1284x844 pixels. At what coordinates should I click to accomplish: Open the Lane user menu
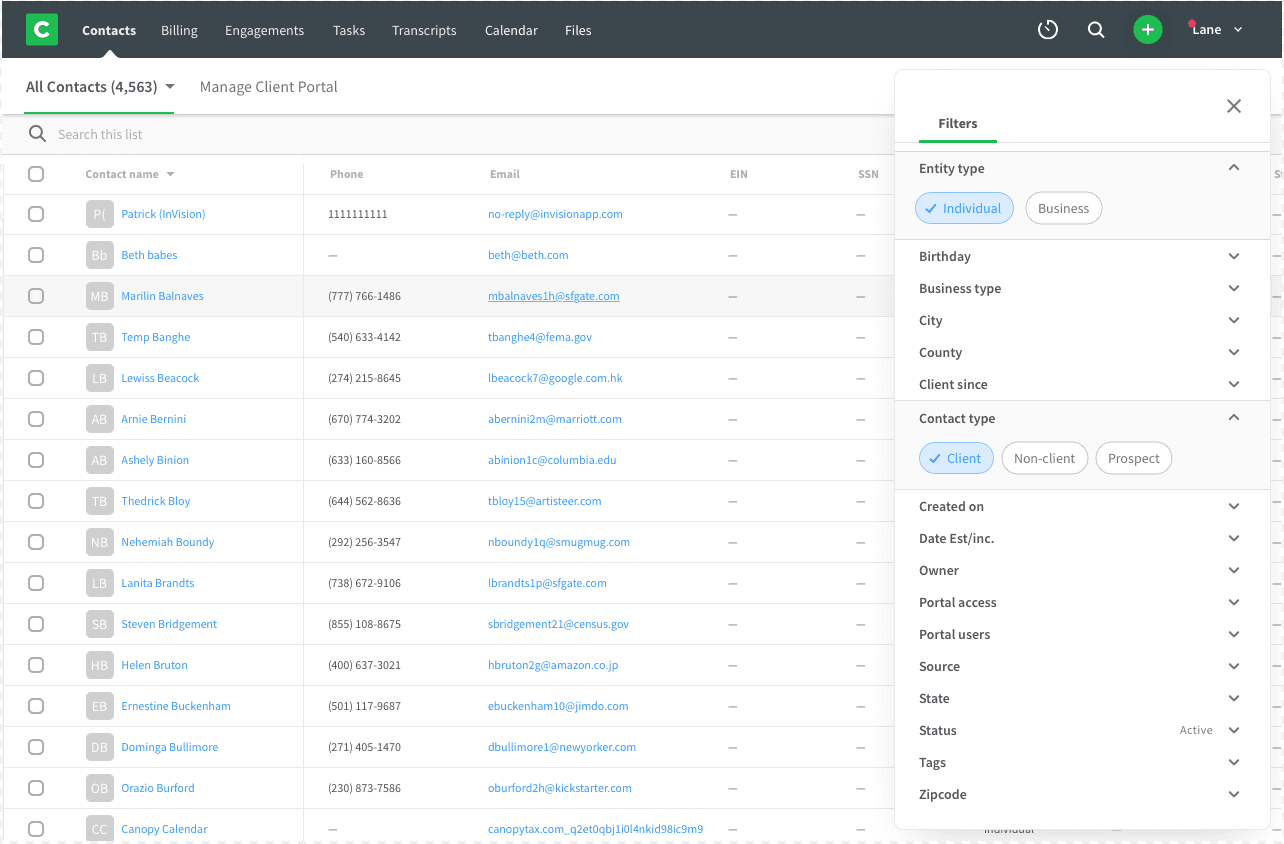click(x=1217, y=30)
